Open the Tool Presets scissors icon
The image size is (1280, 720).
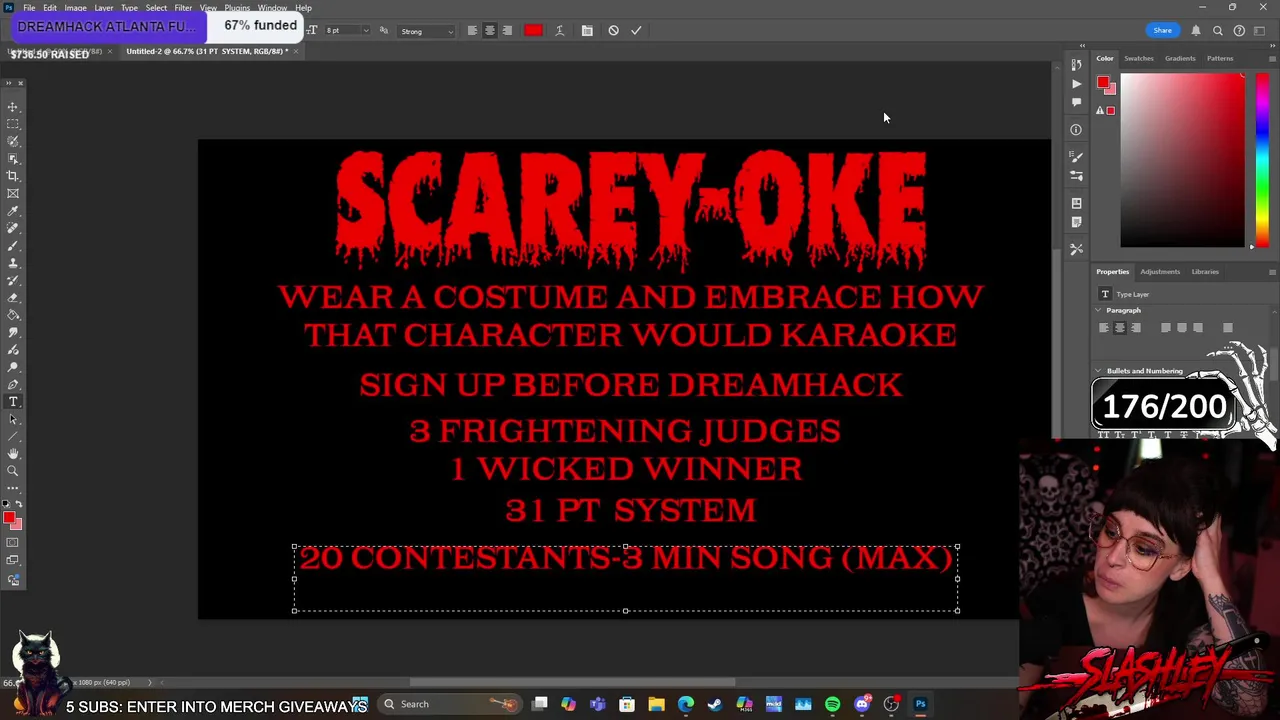point(1076,248)
